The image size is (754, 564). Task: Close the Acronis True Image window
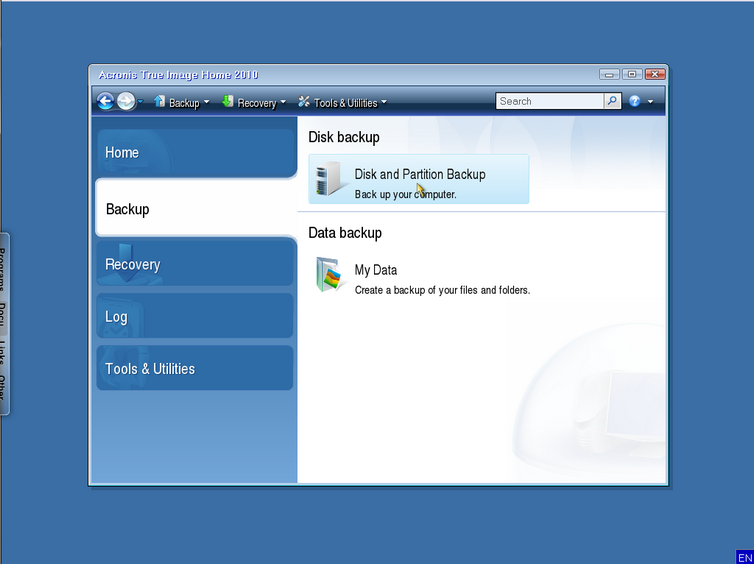(x=654, y=75)
